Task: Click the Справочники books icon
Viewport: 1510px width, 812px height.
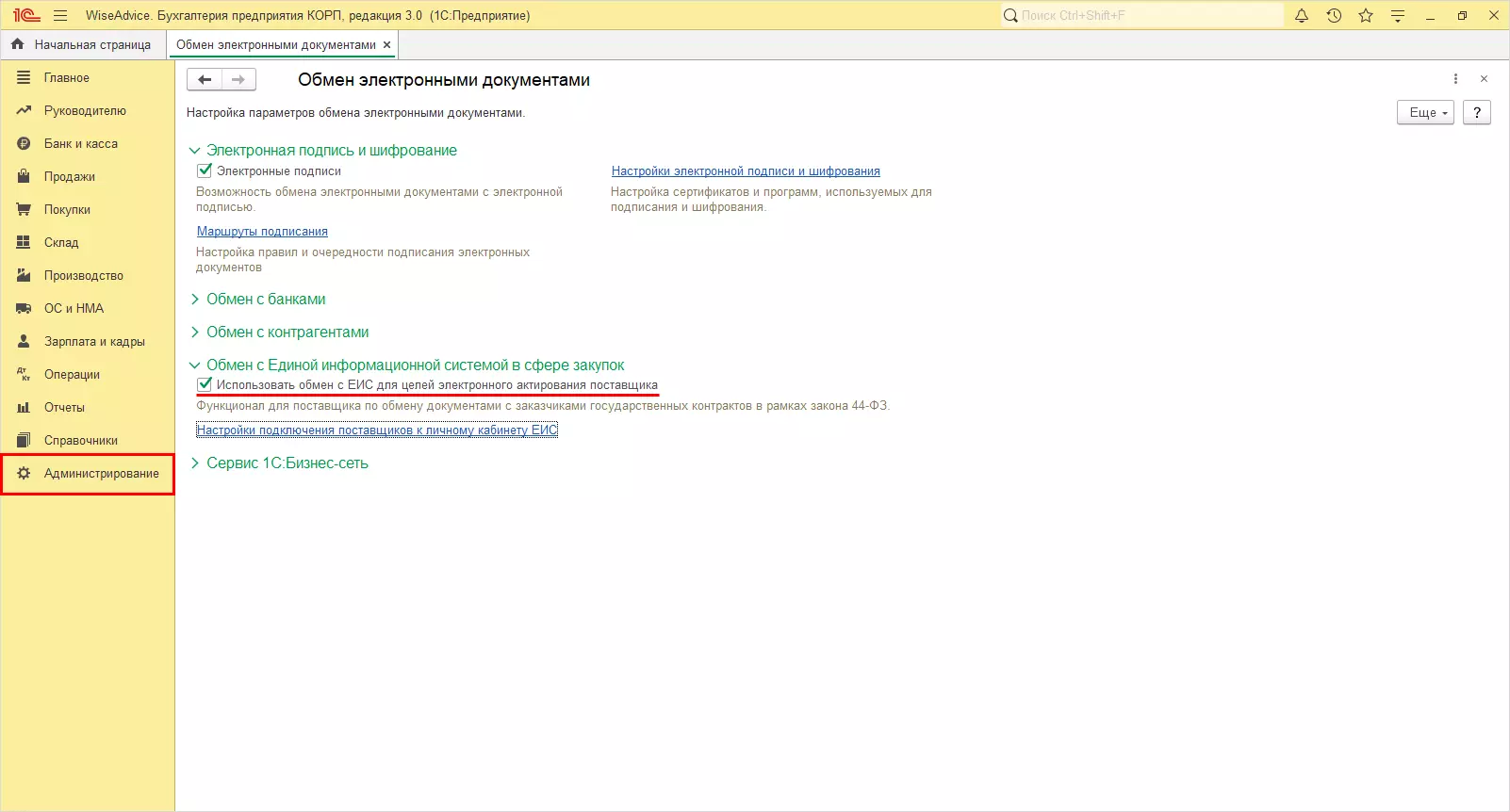Action: (x=24, y=440)
